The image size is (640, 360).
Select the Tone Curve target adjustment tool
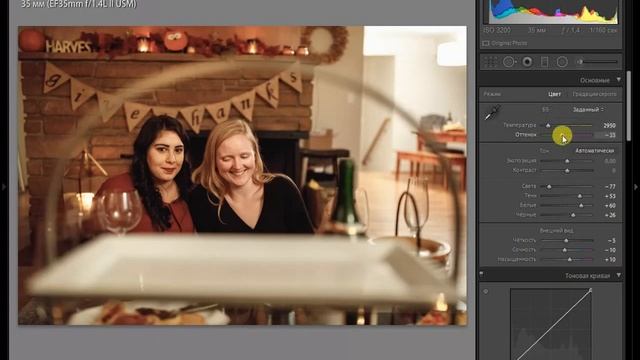point(486,291)
